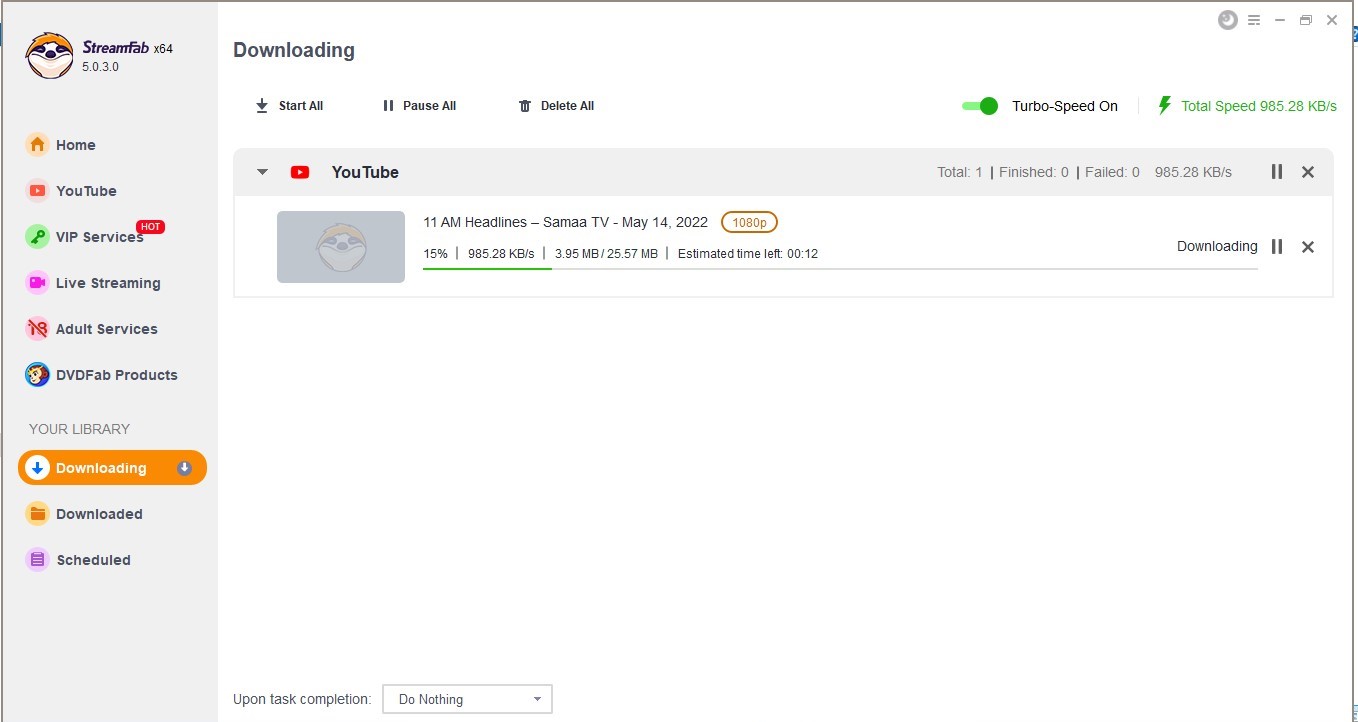Screen dimensions: 1358x722
Task: Click the 3.95 MB / 25.57 MB size text
Action: point(606,254)
